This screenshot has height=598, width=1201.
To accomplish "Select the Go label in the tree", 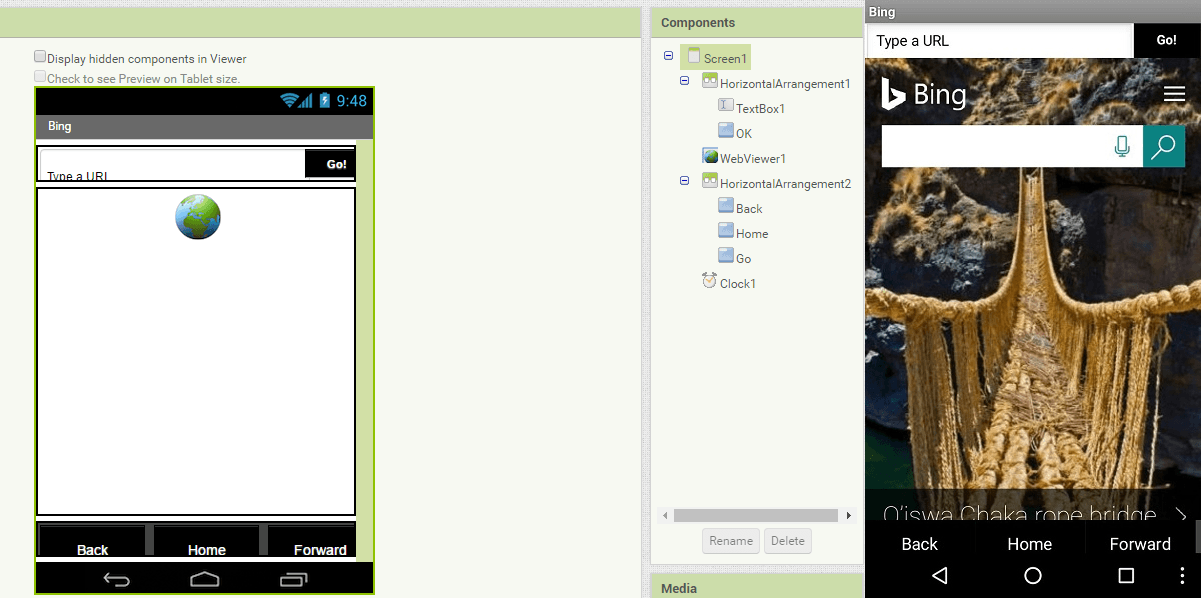I will coord(743,258).
